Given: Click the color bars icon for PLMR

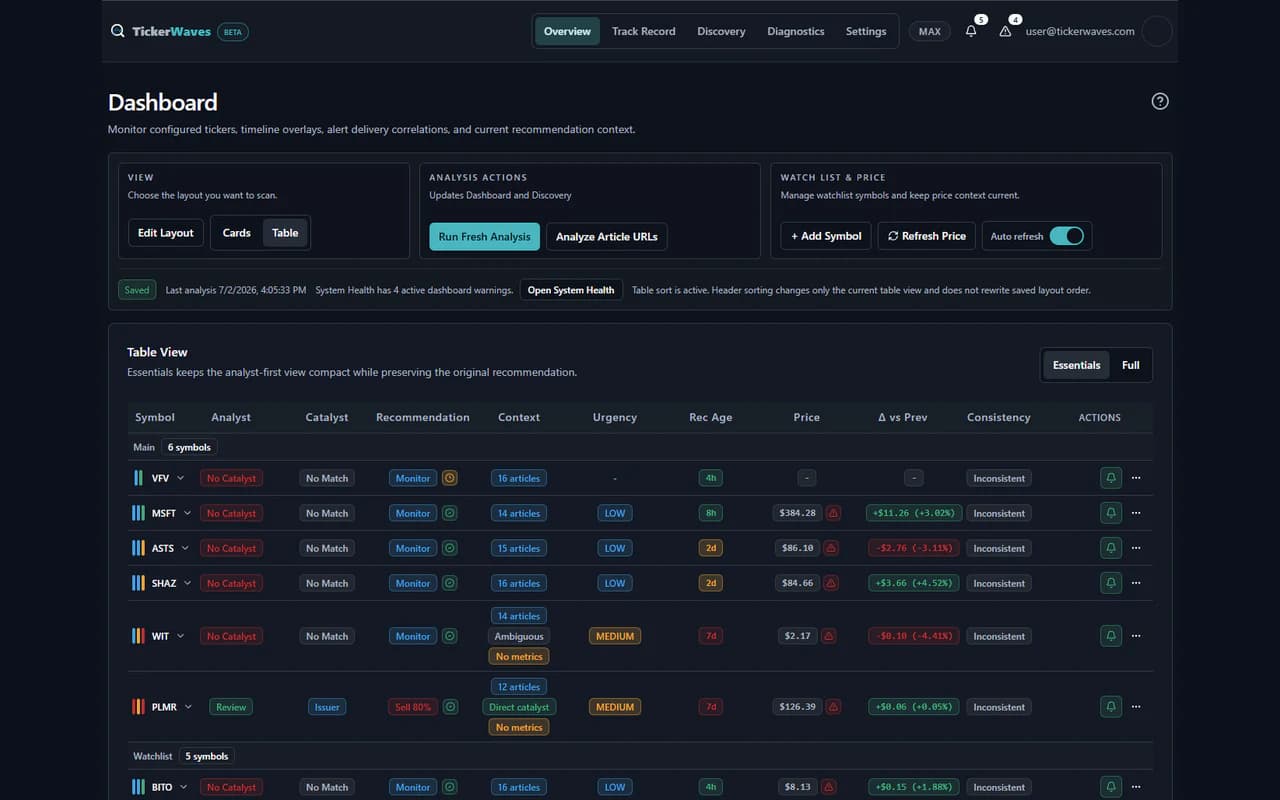Looking at the screenshot, I should pos(139,707).
